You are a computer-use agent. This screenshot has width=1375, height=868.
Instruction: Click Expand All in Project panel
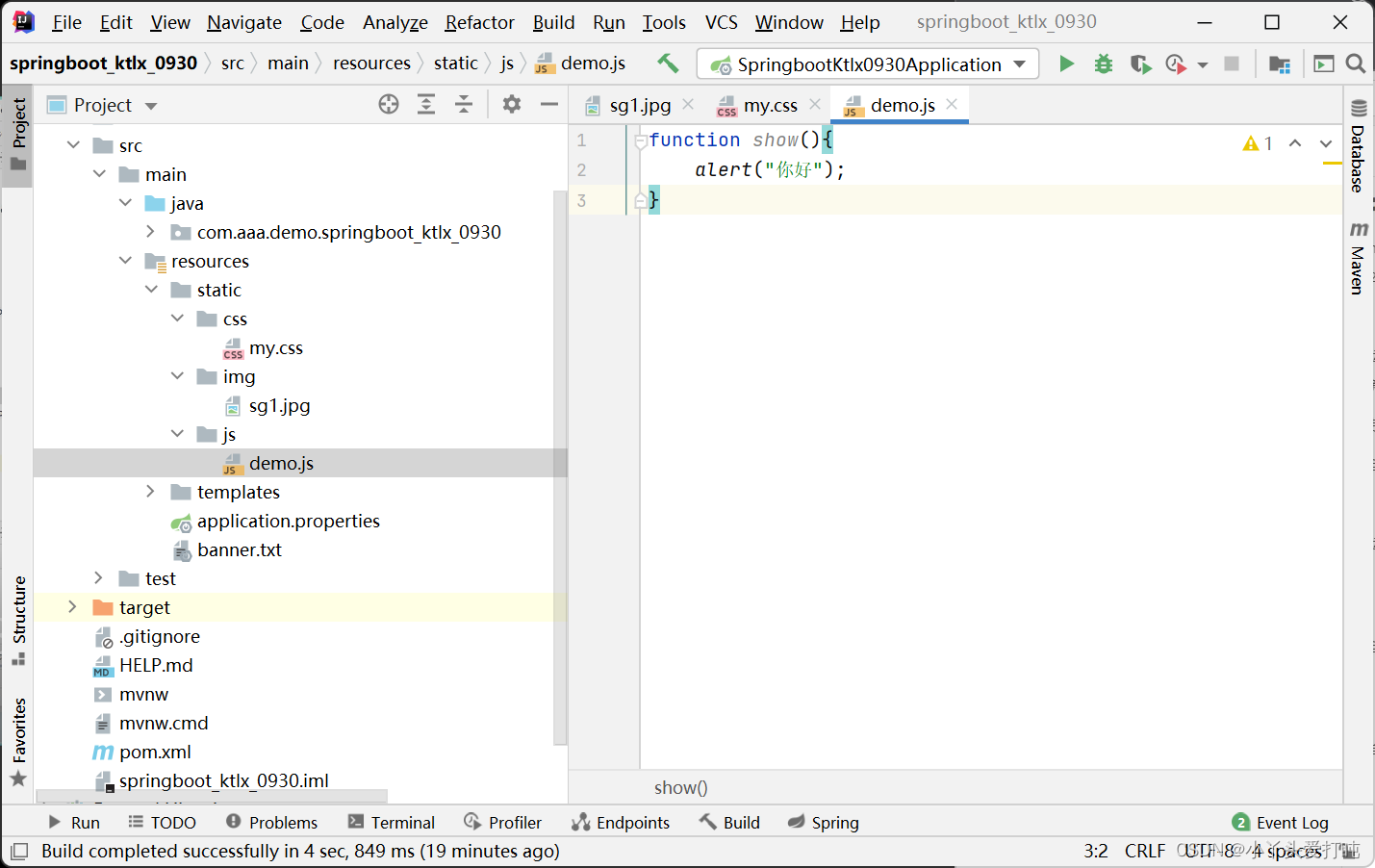426,104
